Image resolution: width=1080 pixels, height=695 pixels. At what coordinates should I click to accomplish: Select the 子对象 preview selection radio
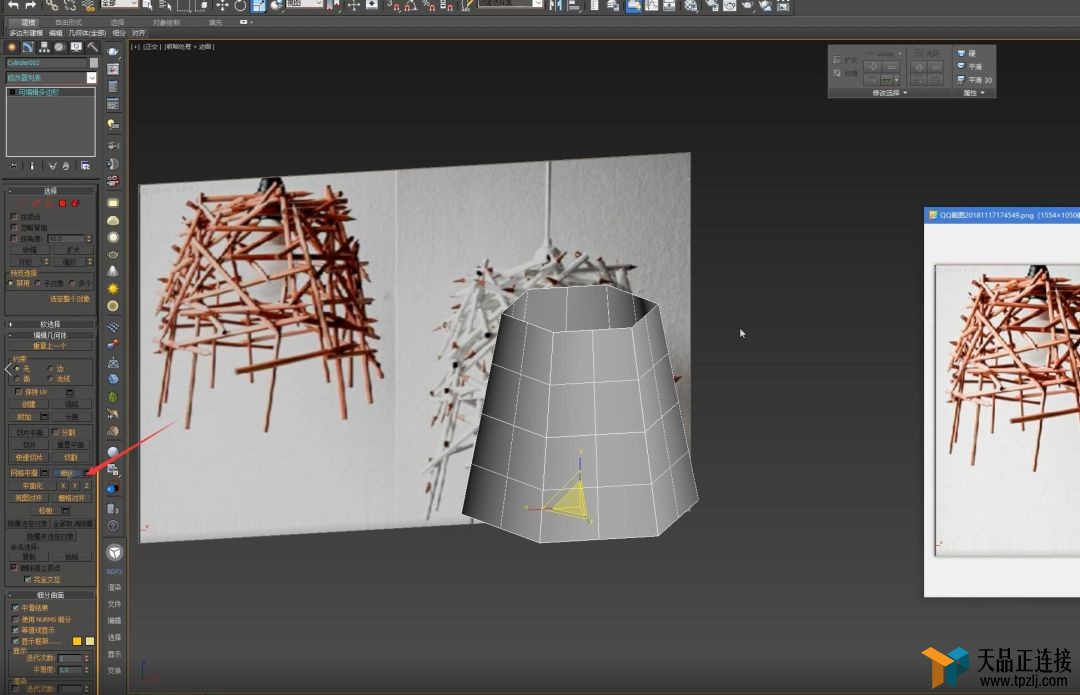(38, 283)
